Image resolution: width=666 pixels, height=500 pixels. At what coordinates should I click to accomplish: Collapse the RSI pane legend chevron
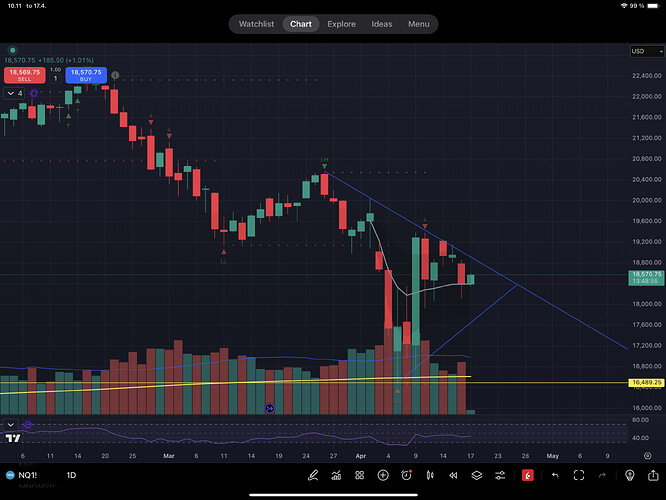tap(10, 424)
